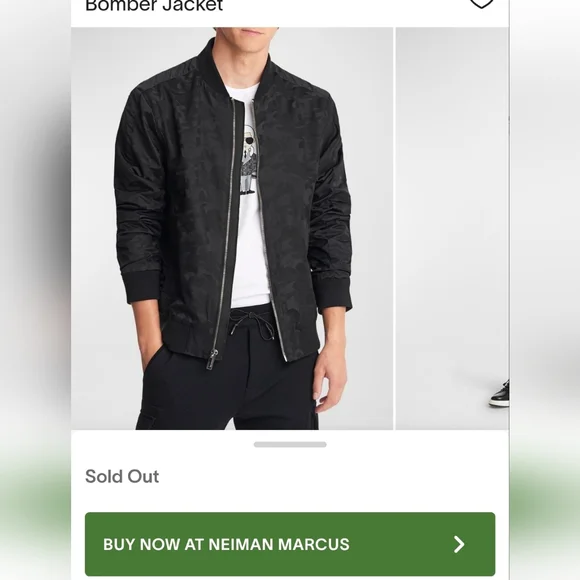This screenshot has width=580, height=580.
Task: Click the ribbed cuff on model's raised sleeve
Action: pyautogui.click(x=145, y=290)
